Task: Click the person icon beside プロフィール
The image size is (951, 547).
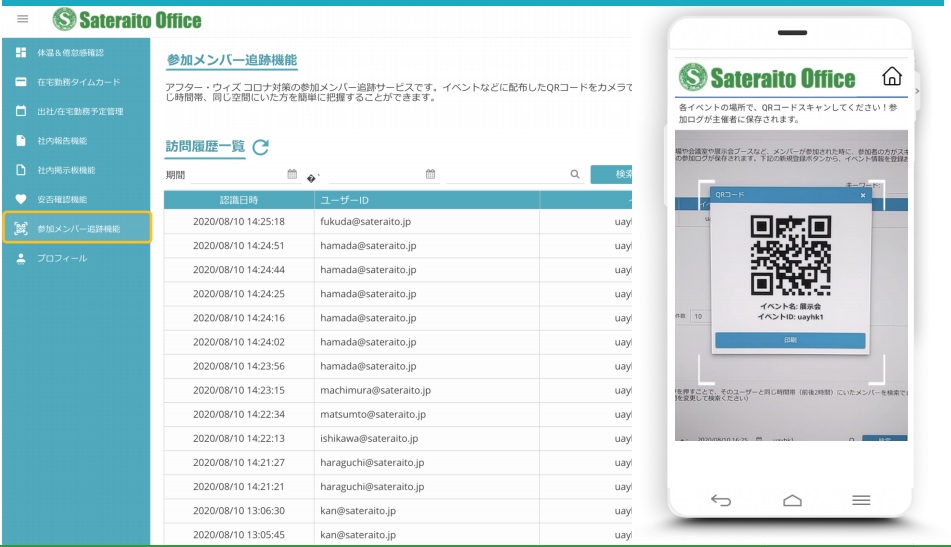Action: click(x=21, y=258)
